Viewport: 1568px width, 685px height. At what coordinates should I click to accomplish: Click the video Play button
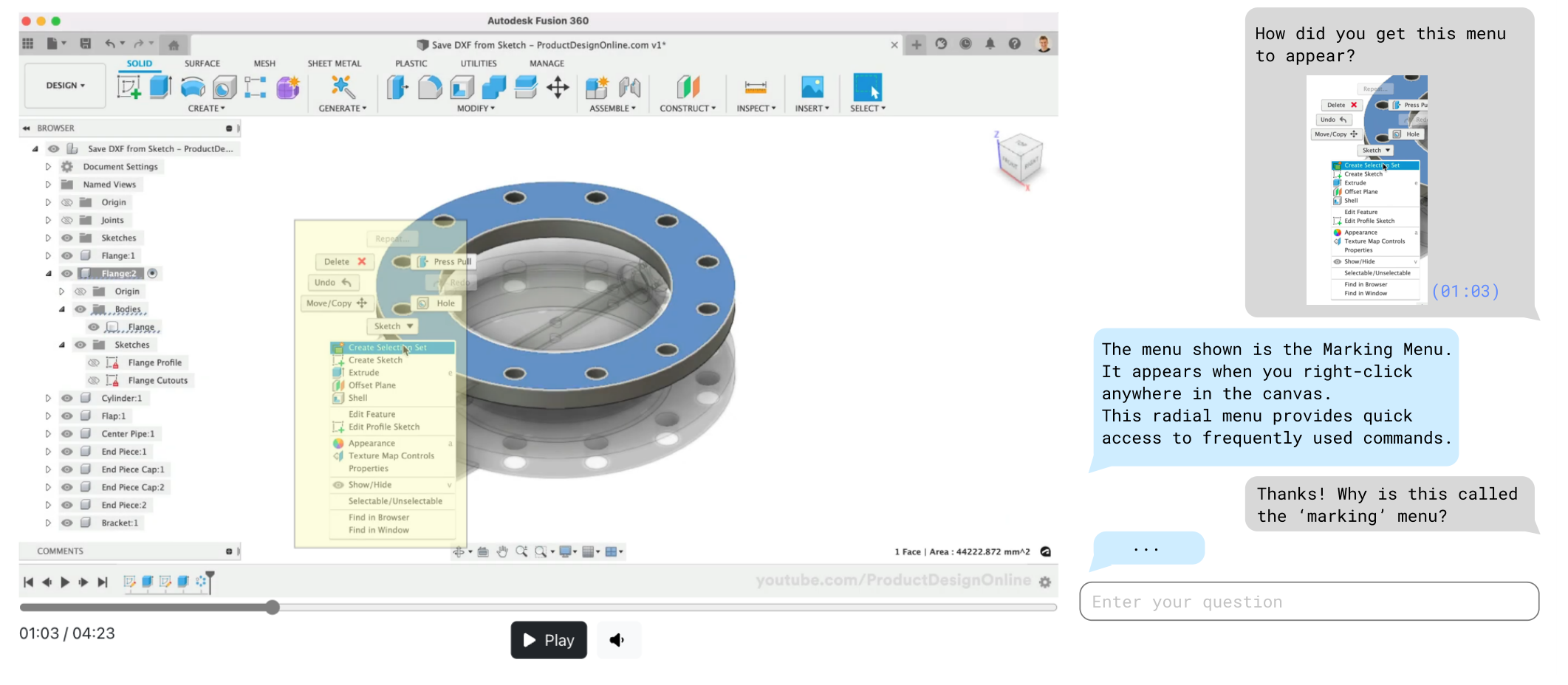[x=549, y=640]
